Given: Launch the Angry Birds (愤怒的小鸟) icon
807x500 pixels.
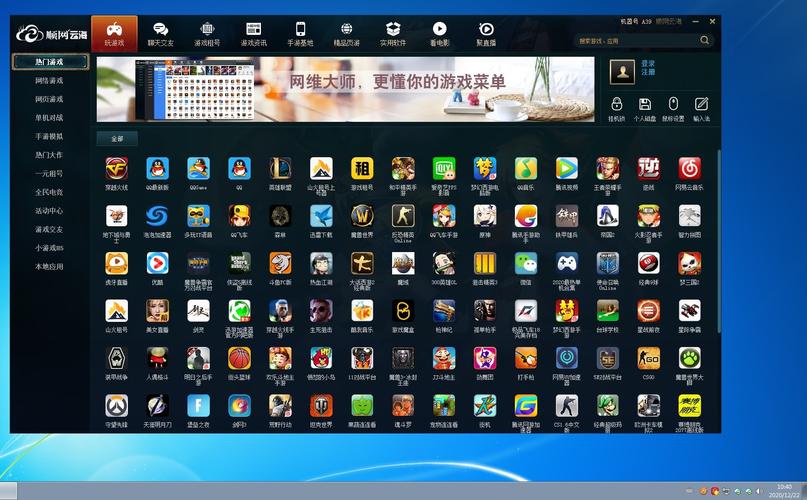Looking at the screenshot, I should pos(321,358).
